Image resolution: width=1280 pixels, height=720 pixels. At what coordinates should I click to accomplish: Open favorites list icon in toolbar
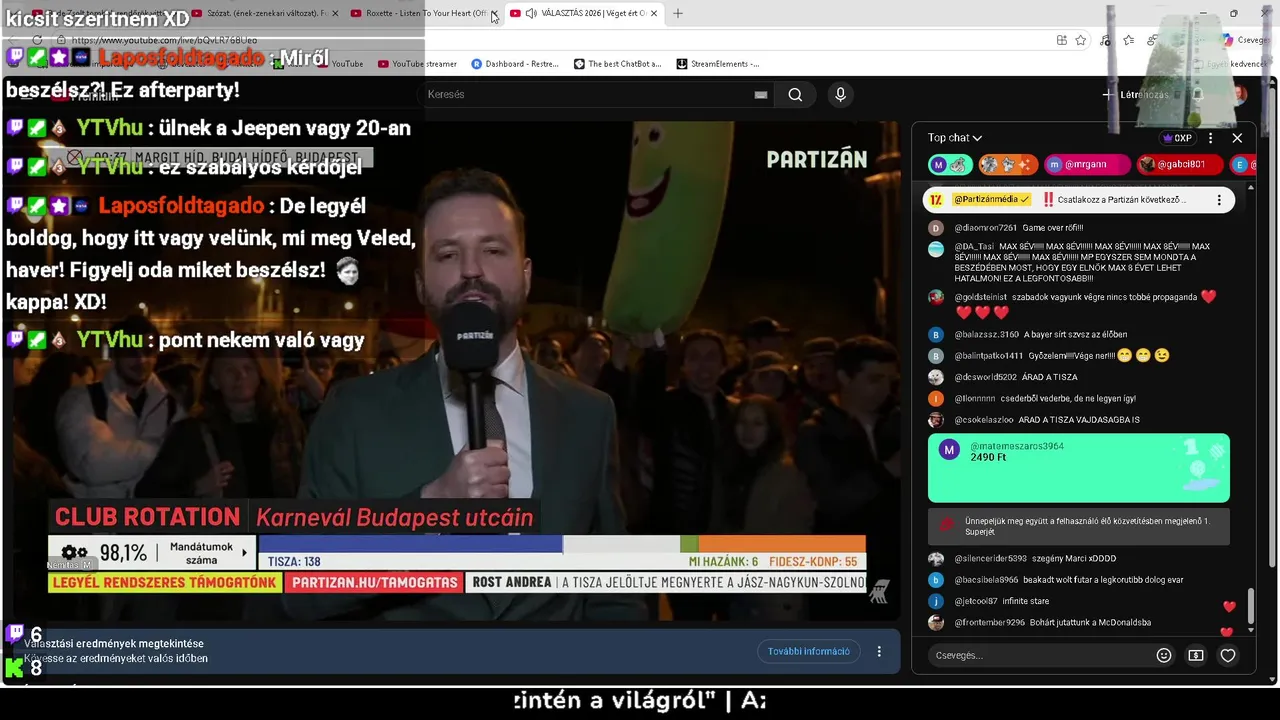point(1129,40)
